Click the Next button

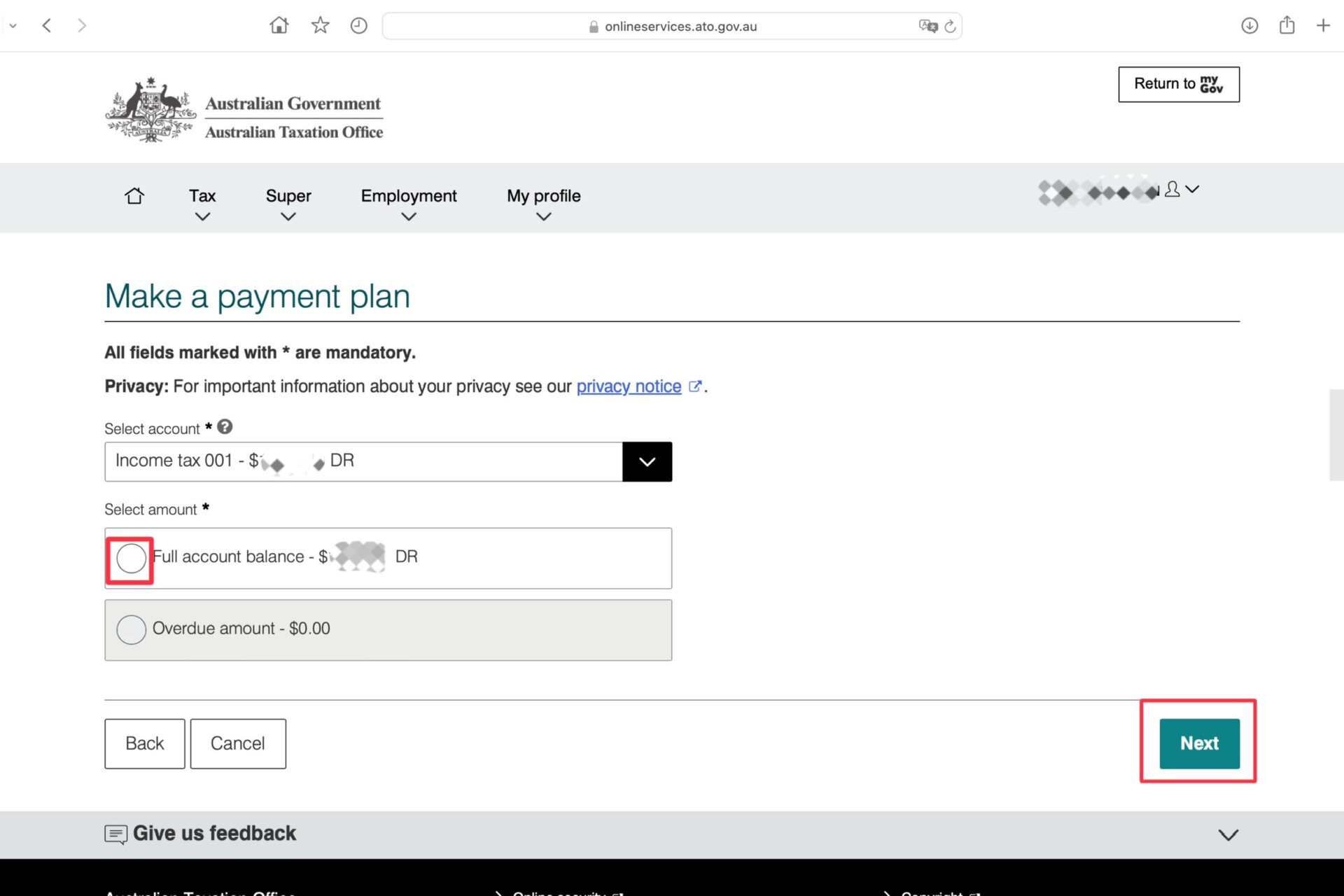1199,743
